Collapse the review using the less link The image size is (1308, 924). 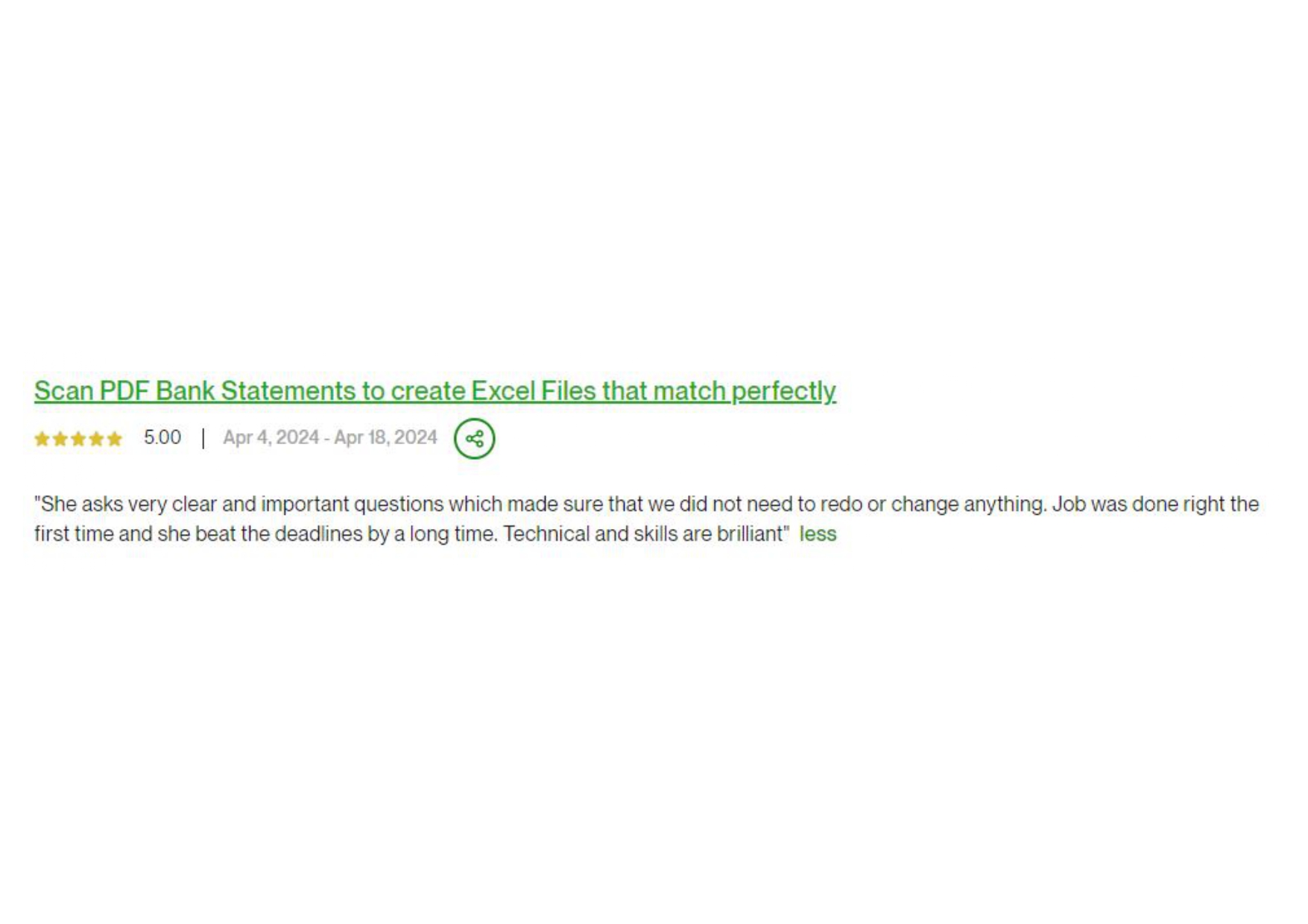tap(818, 534)
